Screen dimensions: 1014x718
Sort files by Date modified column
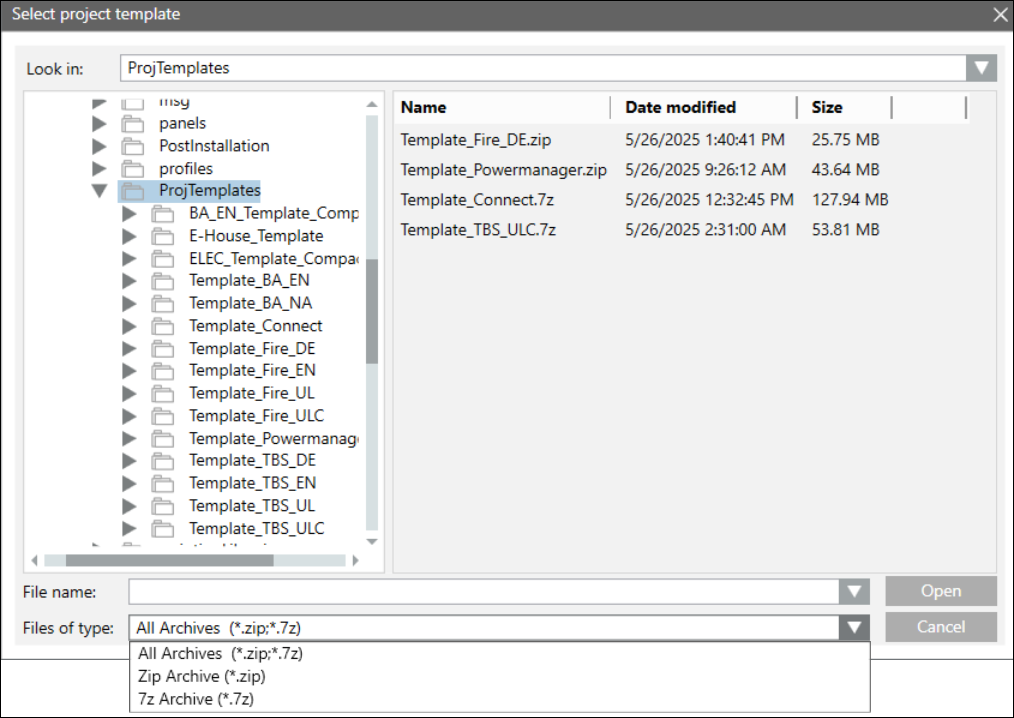coord(680,107)
